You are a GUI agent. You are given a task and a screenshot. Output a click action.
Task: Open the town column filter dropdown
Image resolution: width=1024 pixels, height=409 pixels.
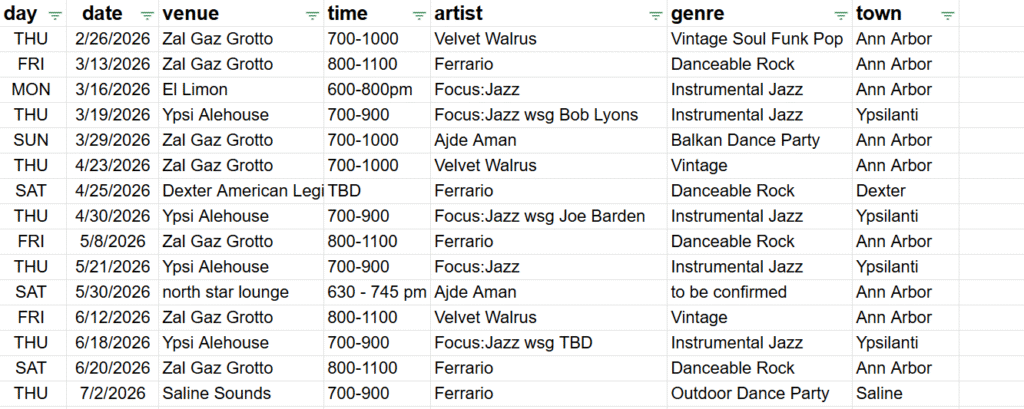[947, 15]
